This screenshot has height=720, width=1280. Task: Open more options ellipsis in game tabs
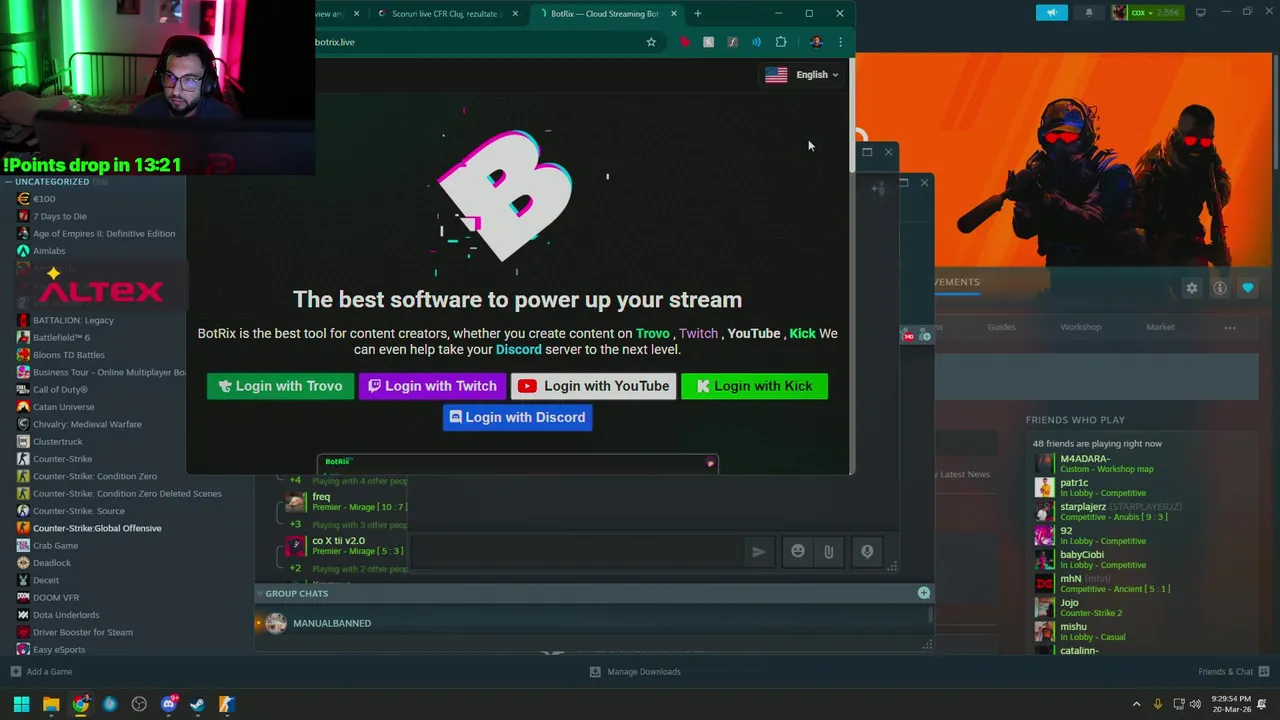click(x=1230, y=327)
